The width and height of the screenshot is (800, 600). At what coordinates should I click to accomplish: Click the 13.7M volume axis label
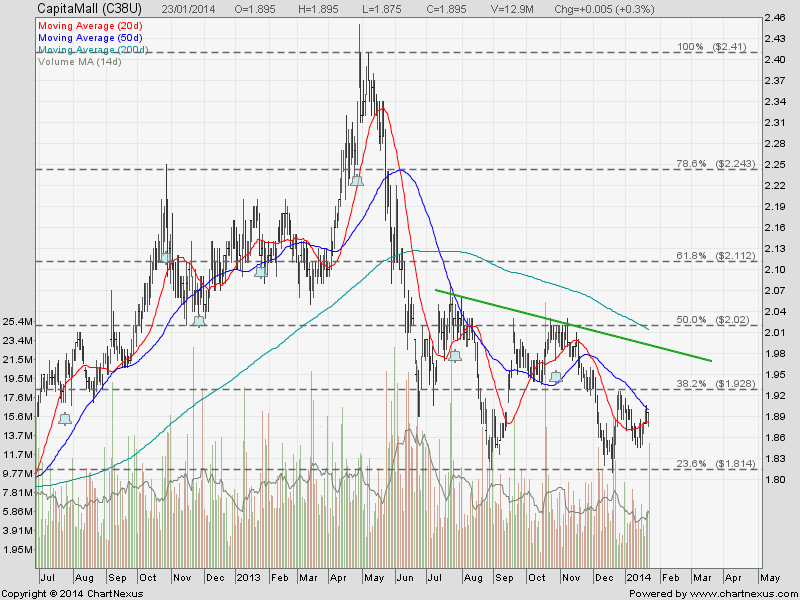click(18, 436)
